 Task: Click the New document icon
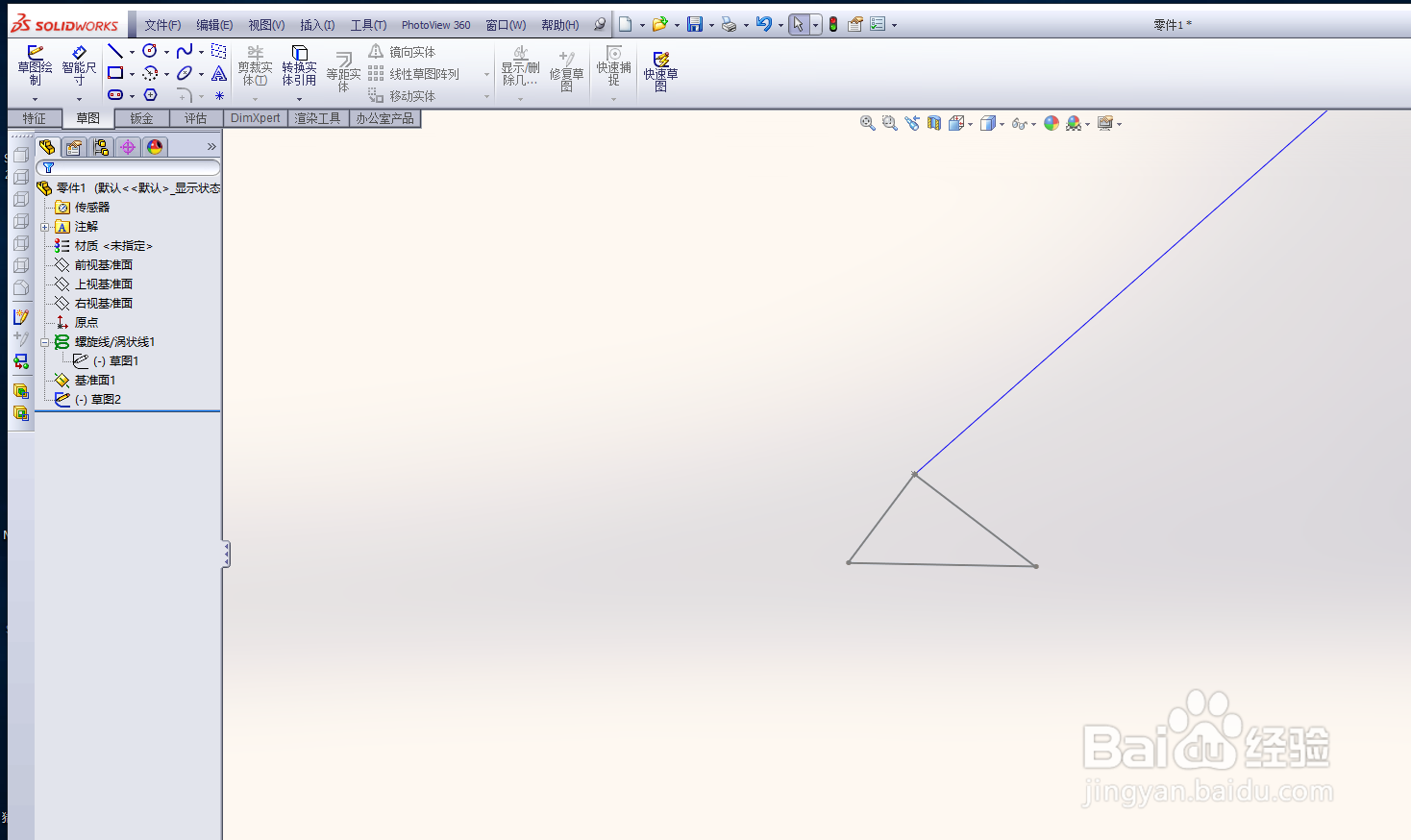[x=625, y=24]
